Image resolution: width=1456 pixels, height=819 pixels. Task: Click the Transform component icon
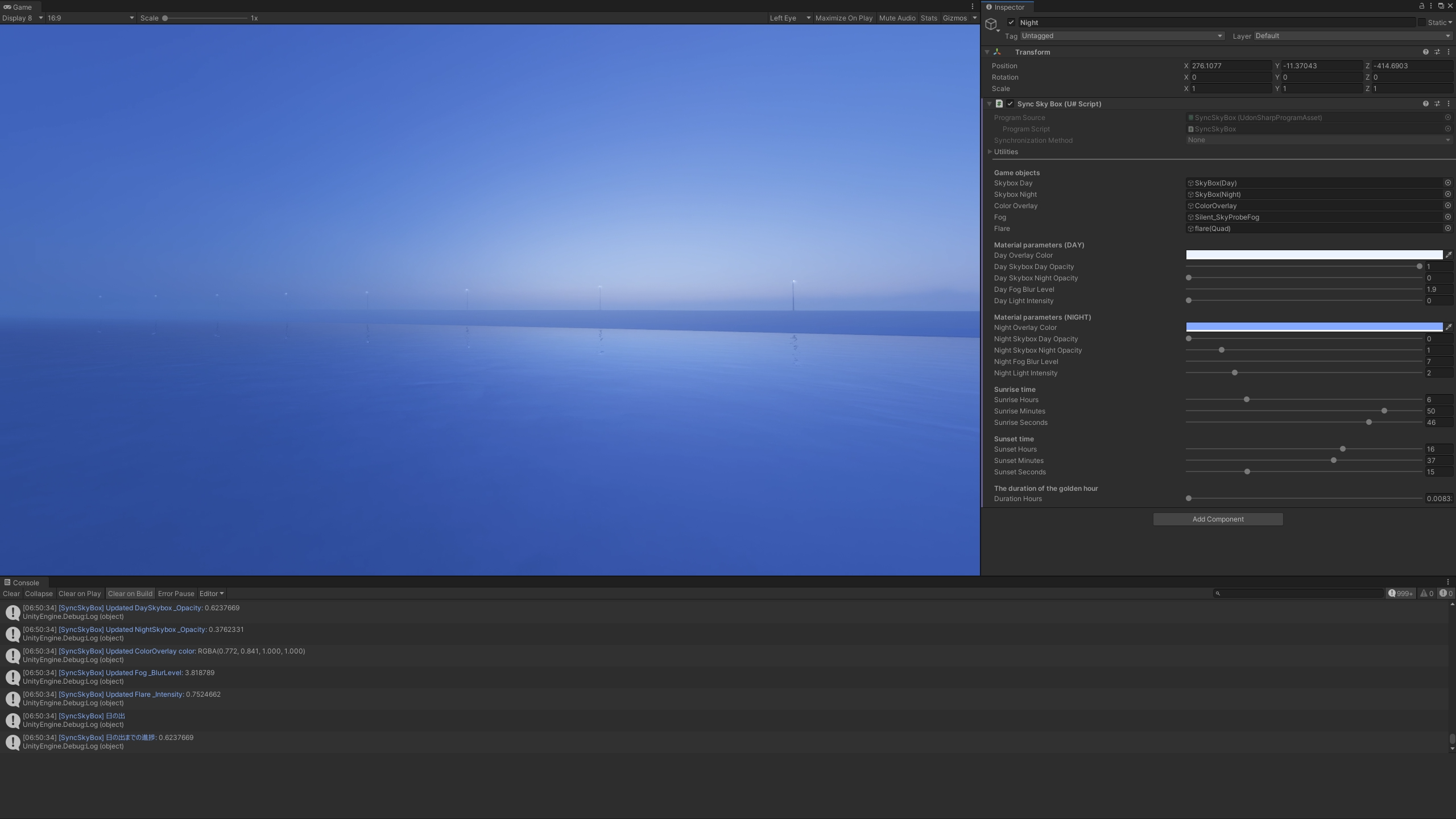(x=997, y=52)
